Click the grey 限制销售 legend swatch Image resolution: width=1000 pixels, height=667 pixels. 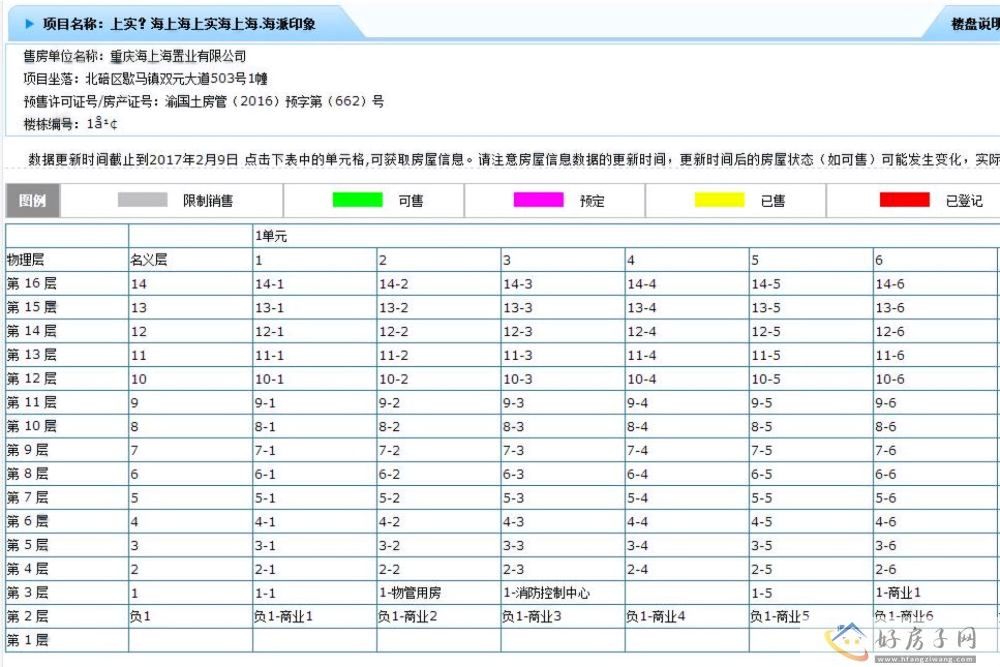click(x=143, y=200)
